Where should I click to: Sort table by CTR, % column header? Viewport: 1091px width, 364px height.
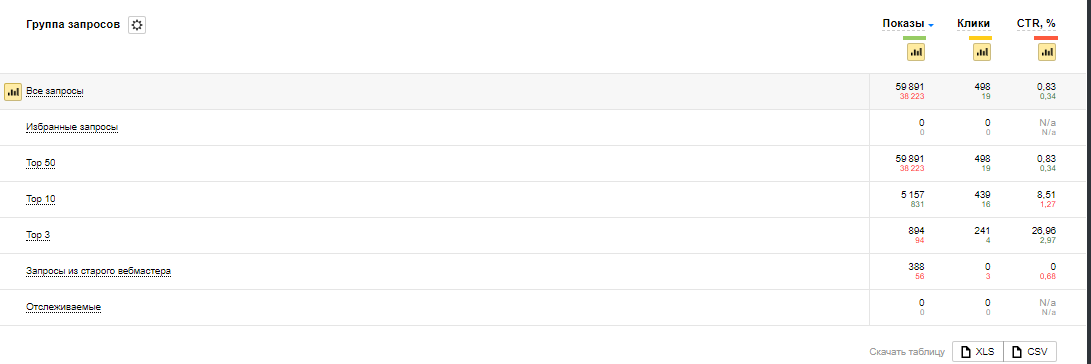[1036, 24]
